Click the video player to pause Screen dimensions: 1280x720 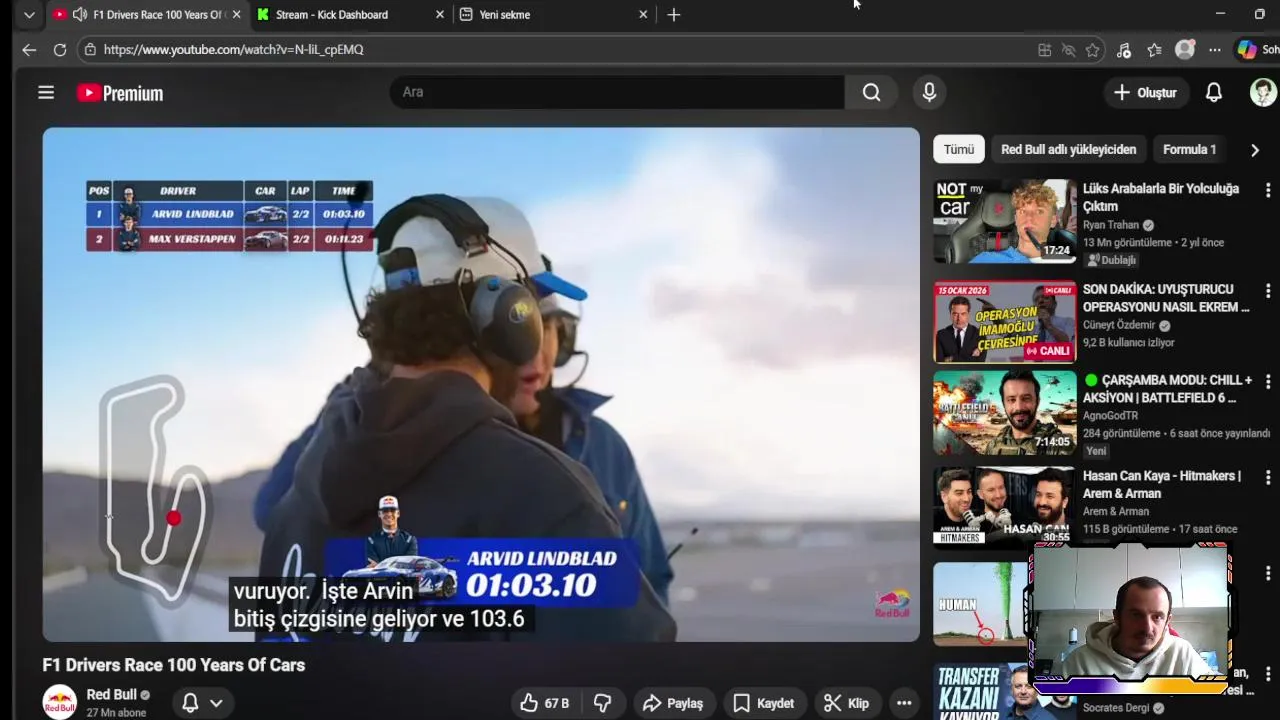480,384
